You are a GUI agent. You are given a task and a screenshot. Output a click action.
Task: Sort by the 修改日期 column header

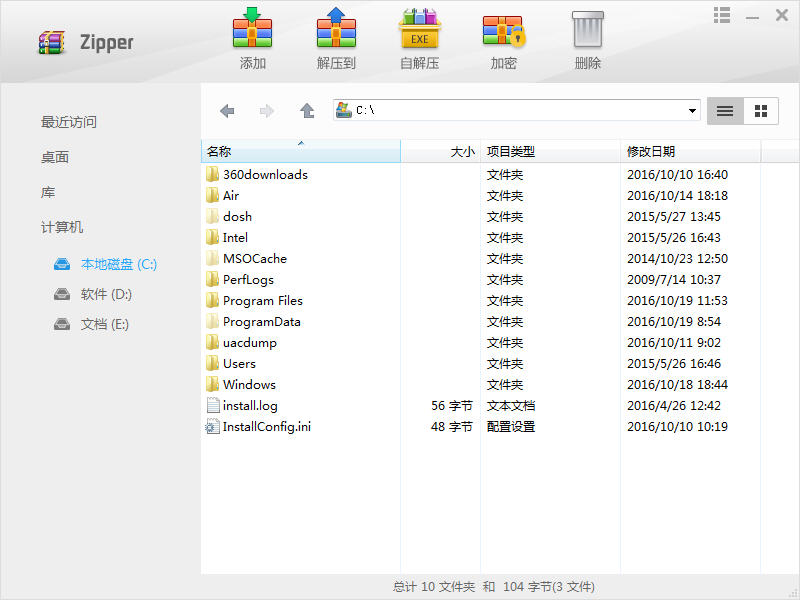[x=690, y=152]
